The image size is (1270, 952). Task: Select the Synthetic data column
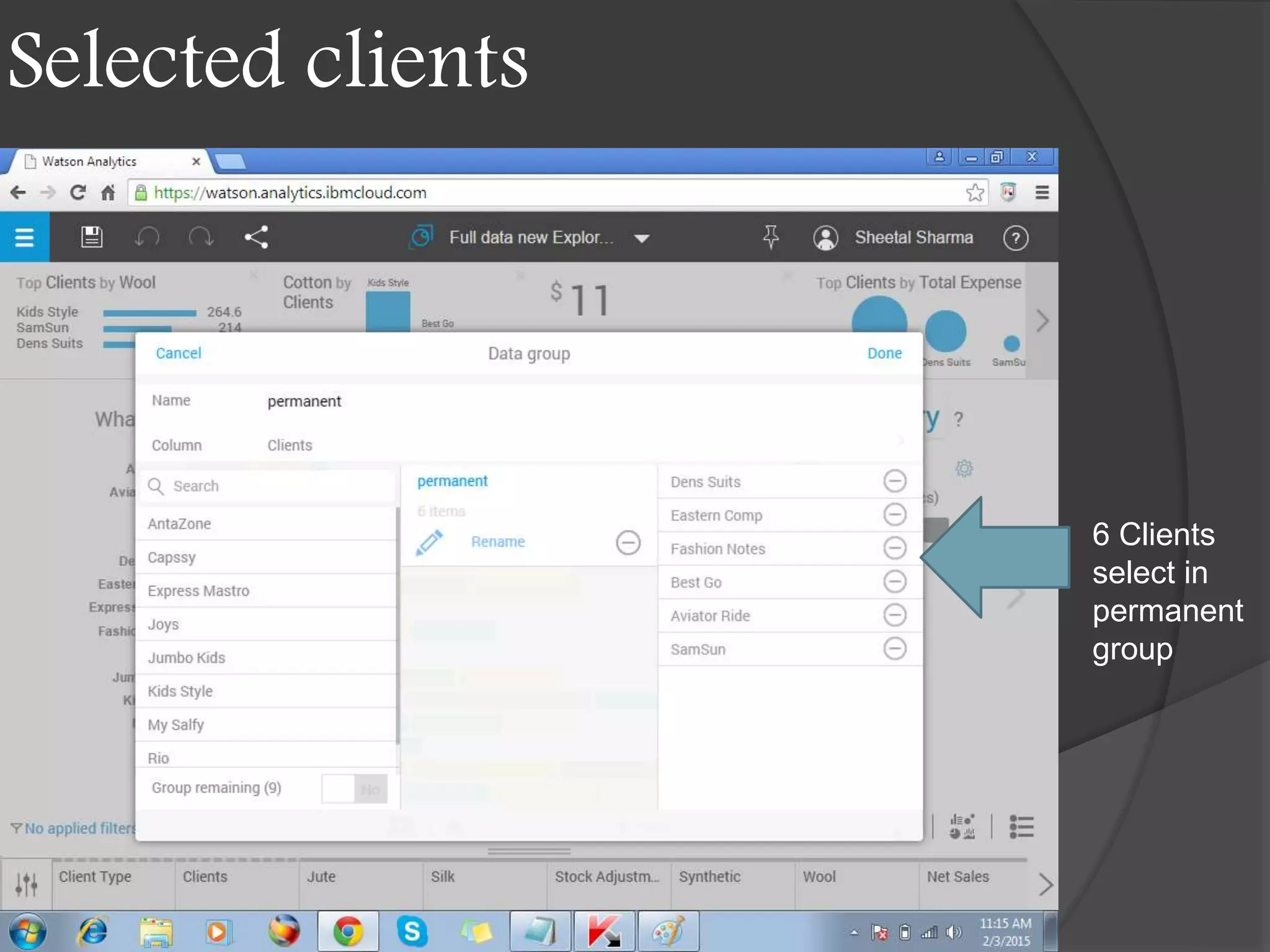733,884
